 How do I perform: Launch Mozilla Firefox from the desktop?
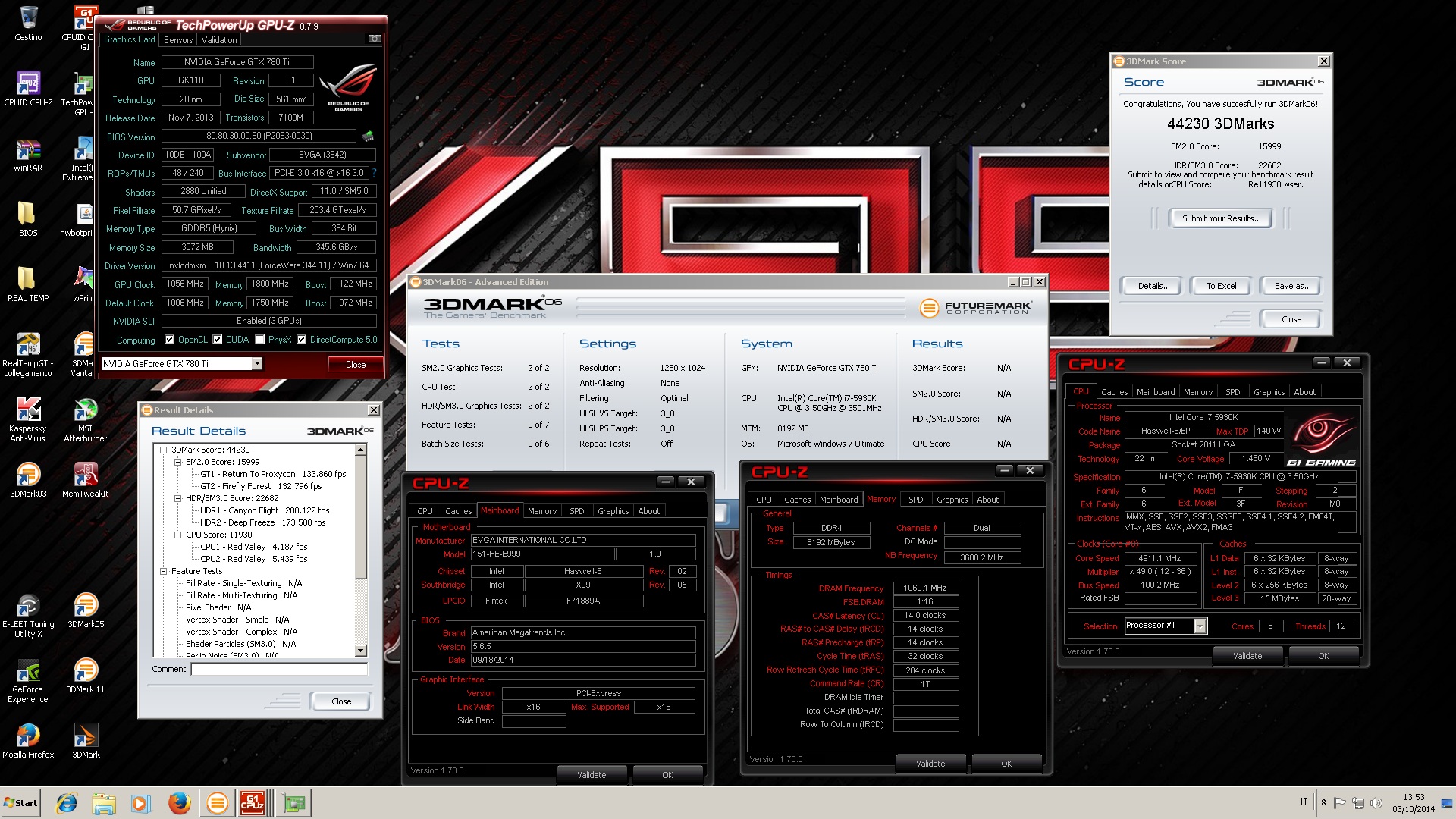click(x=28, y=740)
